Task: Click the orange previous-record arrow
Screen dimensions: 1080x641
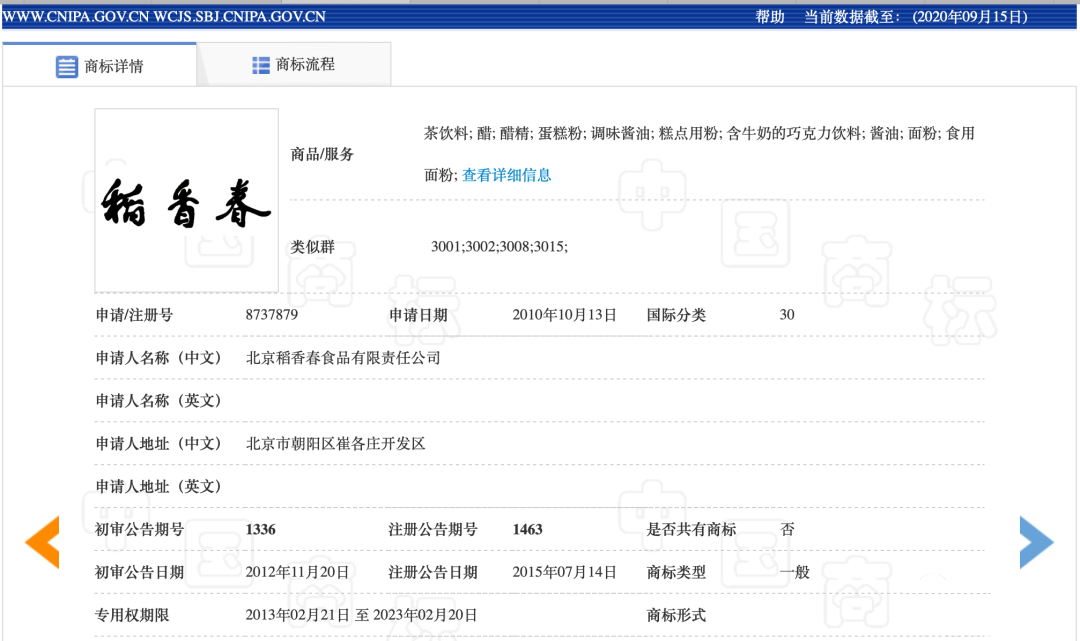Action: tap(43, 542)
